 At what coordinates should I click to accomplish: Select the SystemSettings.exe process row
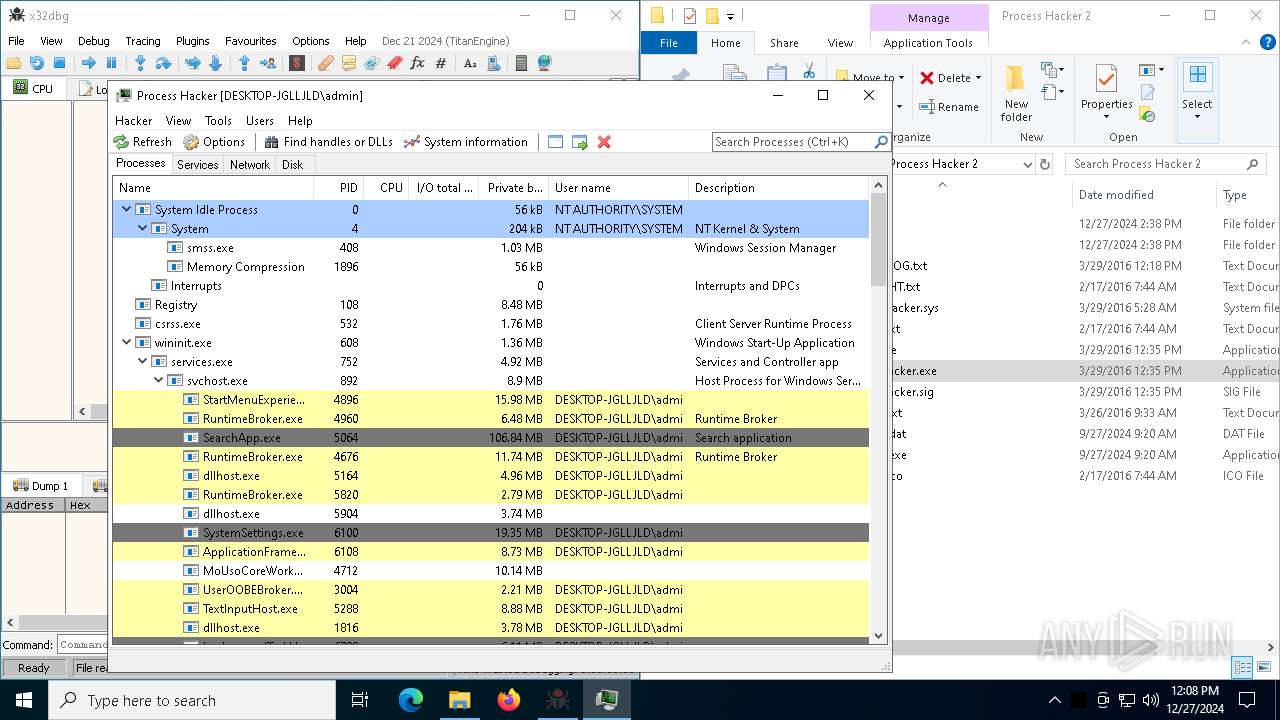(x=490, y=533)
